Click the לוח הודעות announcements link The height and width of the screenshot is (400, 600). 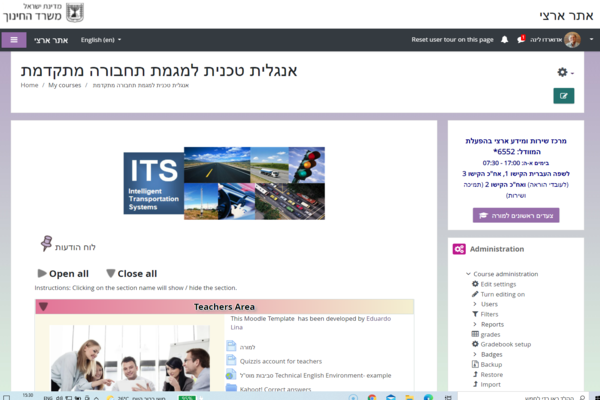point(75,247)
